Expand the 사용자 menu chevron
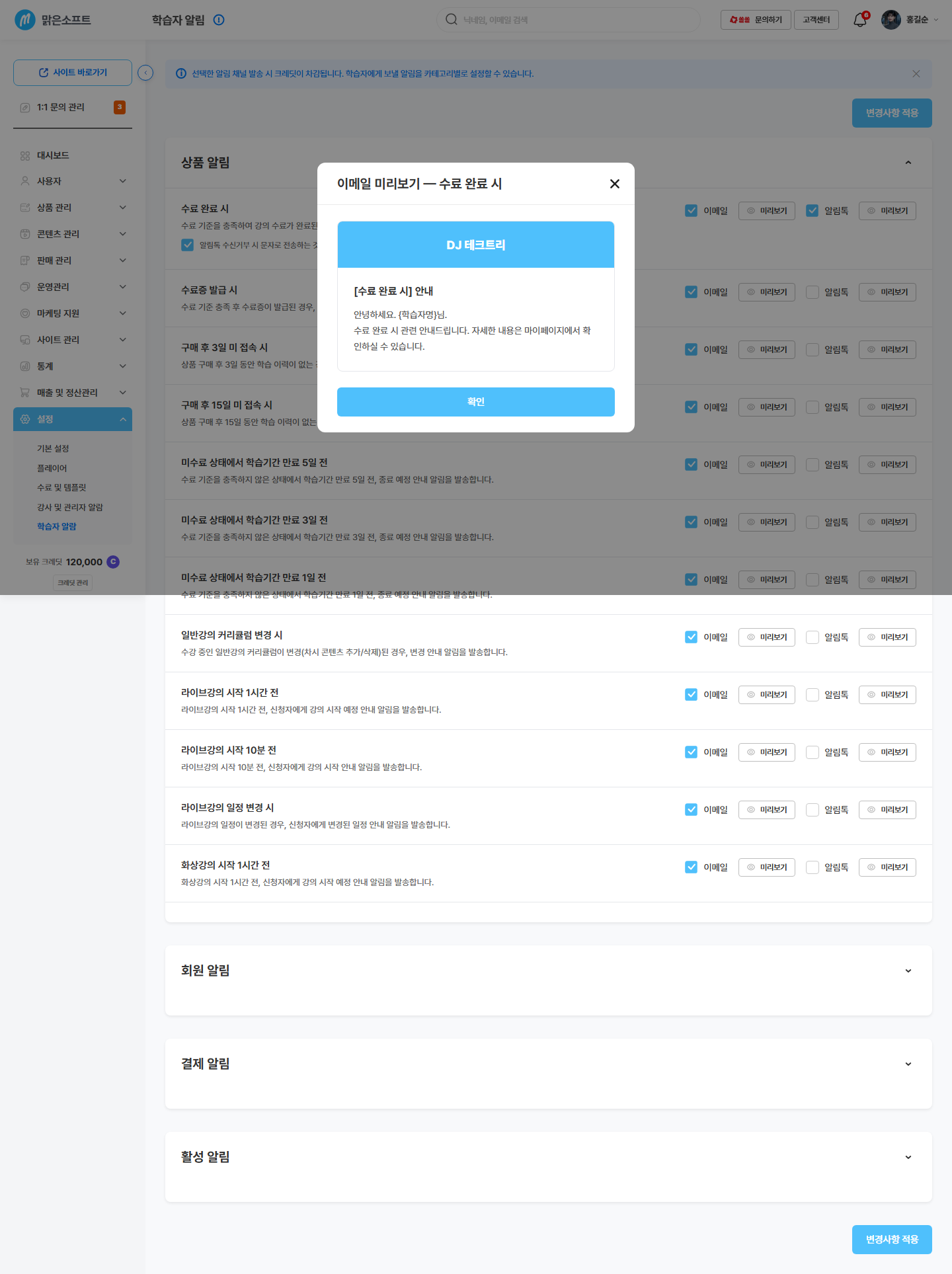 point(123,181)
